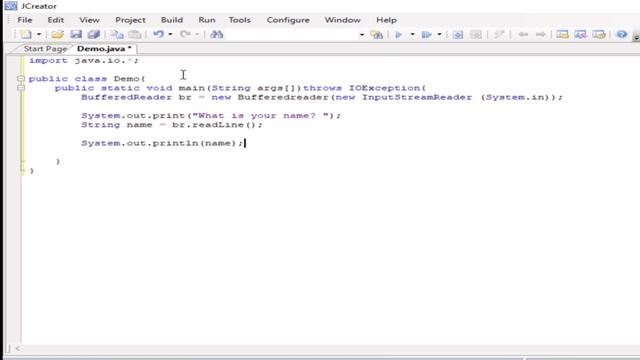
Task: Navigate forward with the right arrow icon
Action: [x=540, y=35]
